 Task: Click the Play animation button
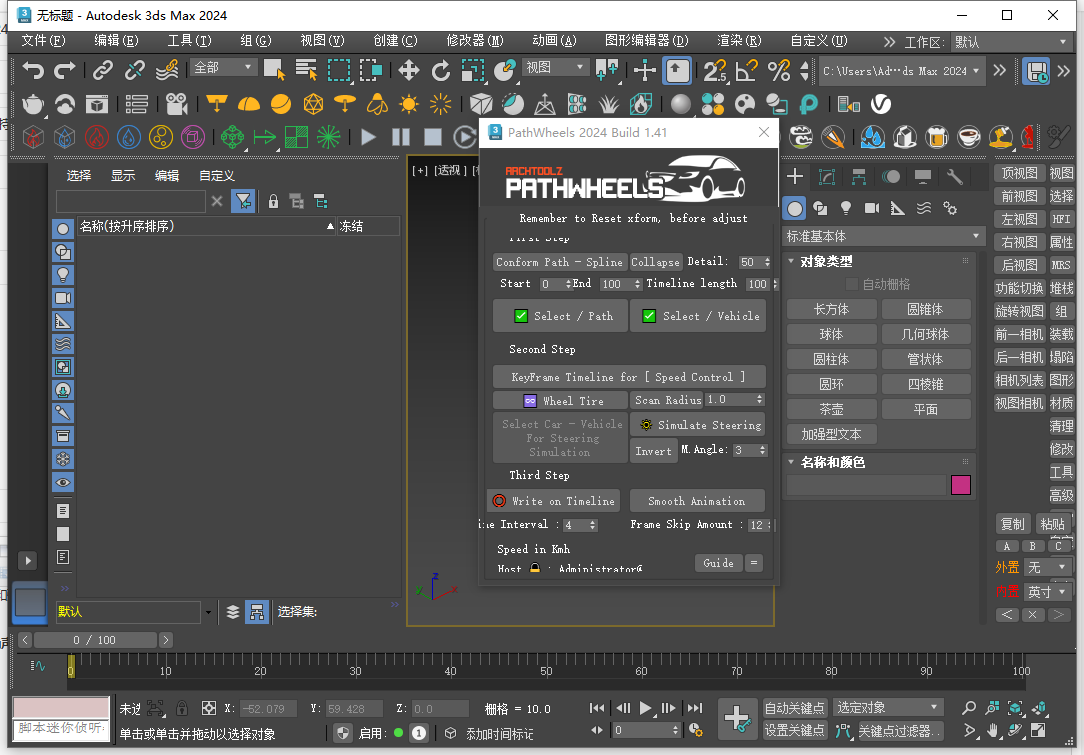click(x=645, y=708)
